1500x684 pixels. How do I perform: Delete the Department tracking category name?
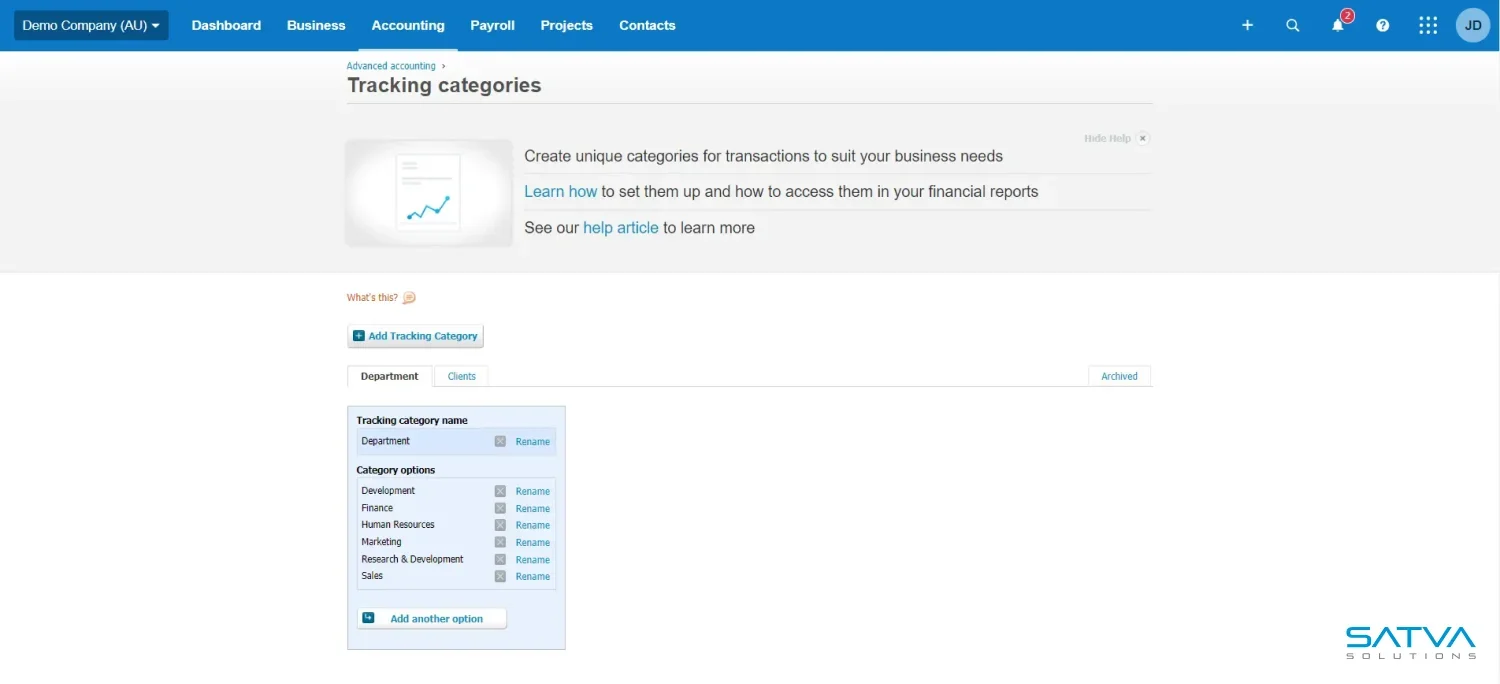click(x=500, y=441)
